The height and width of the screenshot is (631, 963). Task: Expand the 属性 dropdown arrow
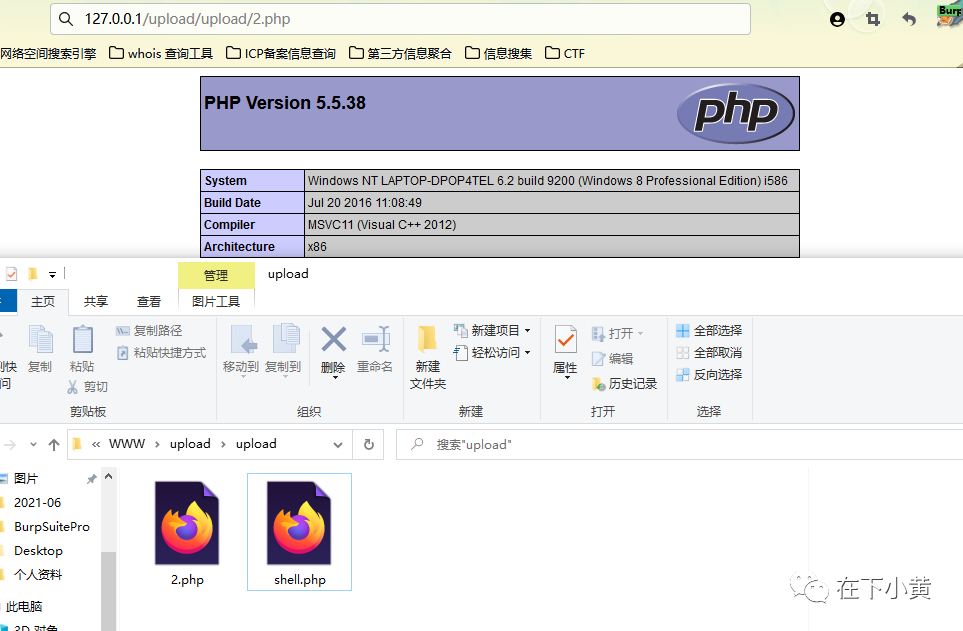click(566, 378)
